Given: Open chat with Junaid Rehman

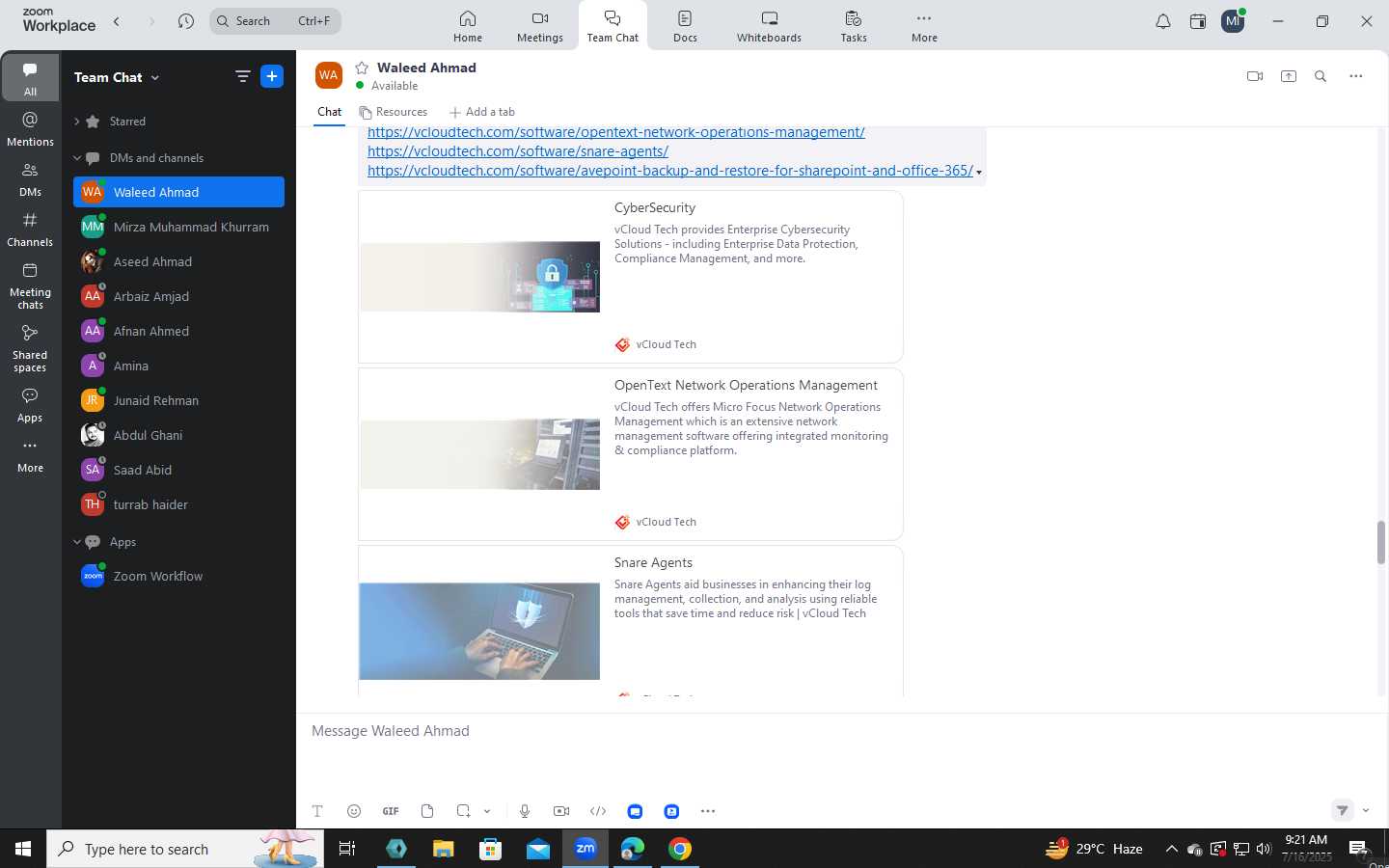Looking at the screenshot, I should pos(178,400).
